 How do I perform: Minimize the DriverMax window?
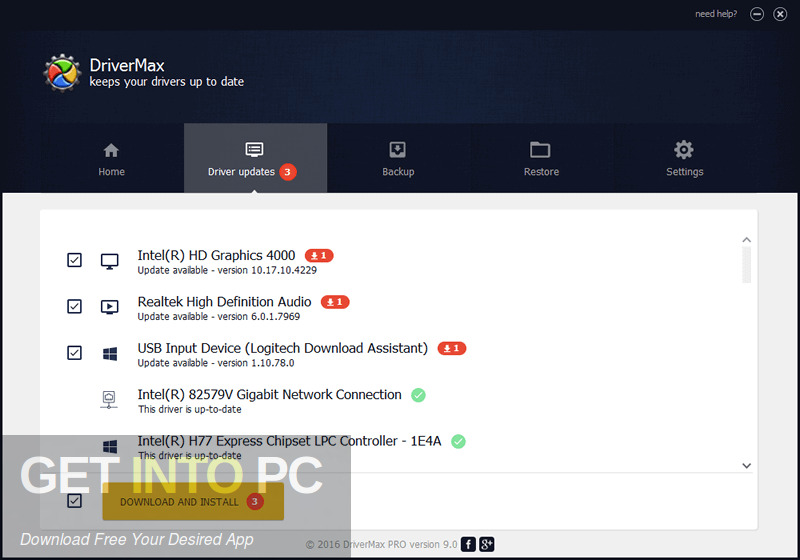pos(757,14)
